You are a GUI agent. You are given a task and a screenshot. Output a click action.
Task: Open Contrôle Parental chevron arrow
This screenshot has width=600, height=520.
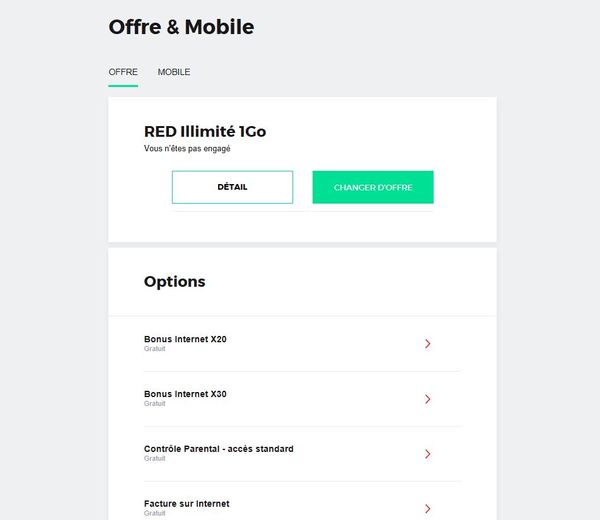click(x=427, y=454)
